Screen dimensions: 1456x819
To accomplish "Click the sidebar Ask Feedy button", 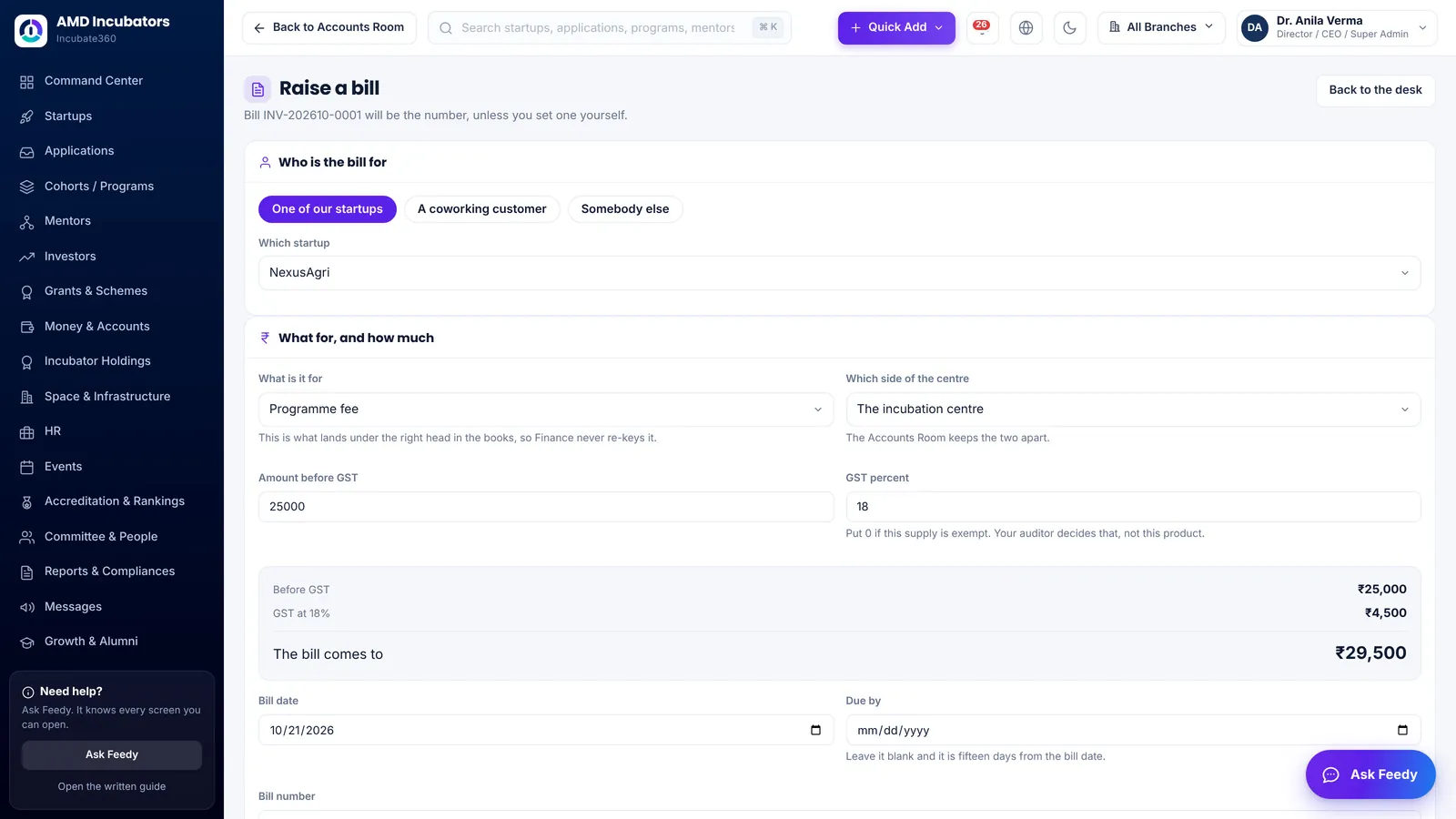I will [112, 754].
